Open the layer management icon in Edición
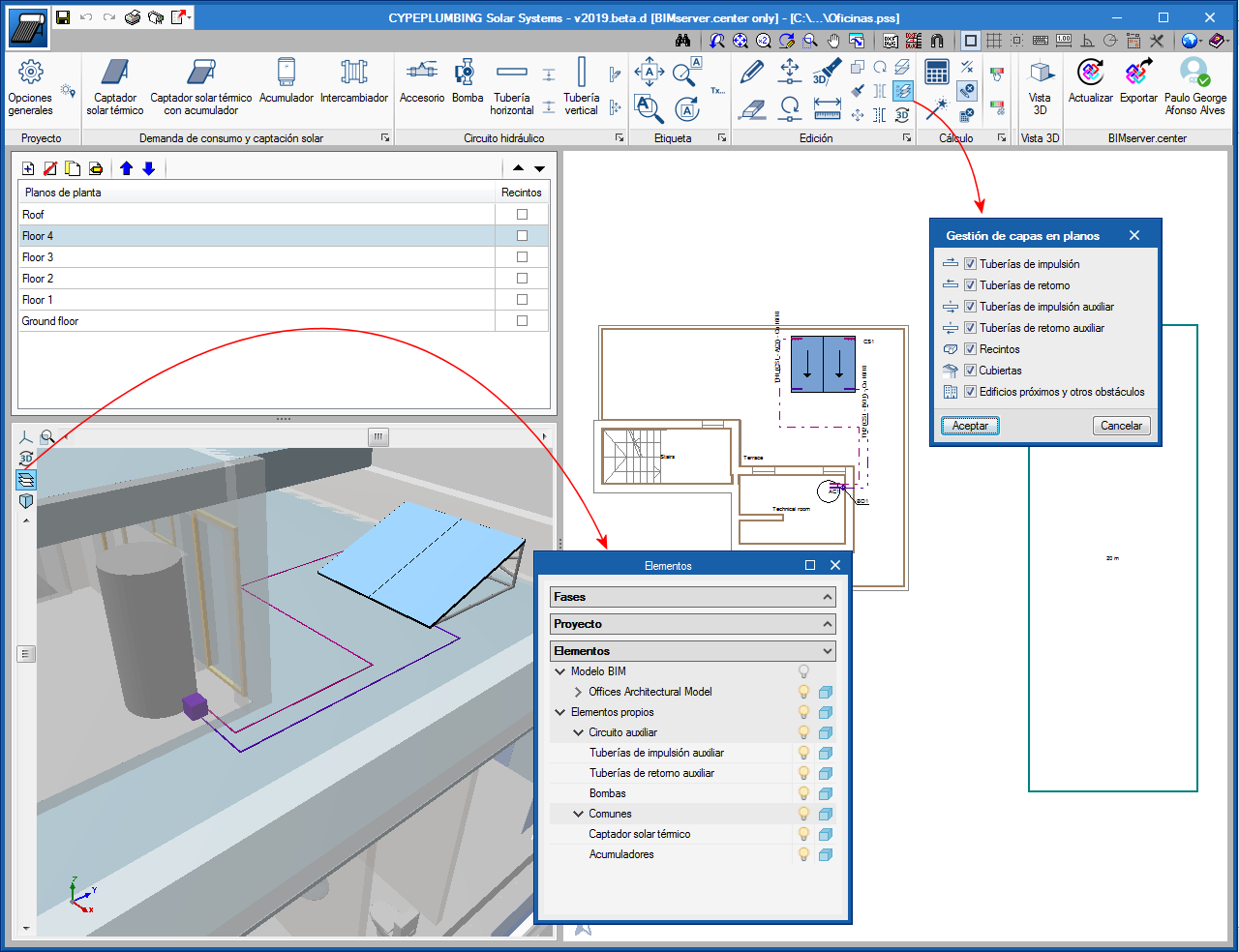 [902, 91]
